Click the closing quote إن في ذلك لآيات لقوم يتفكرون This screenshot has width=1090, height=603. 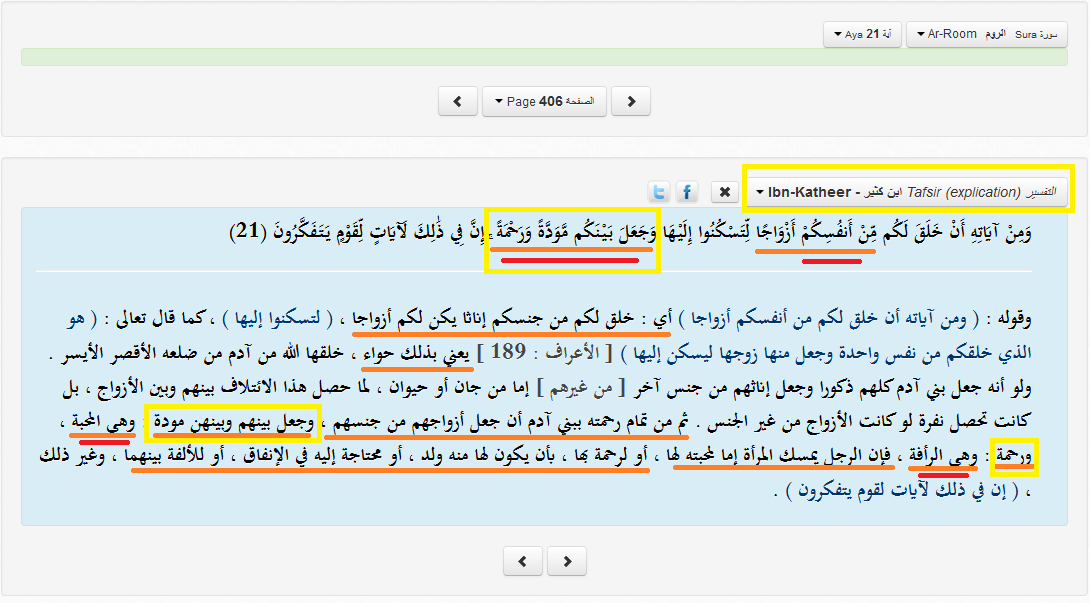pyautogui.click(x=902, y=491)
